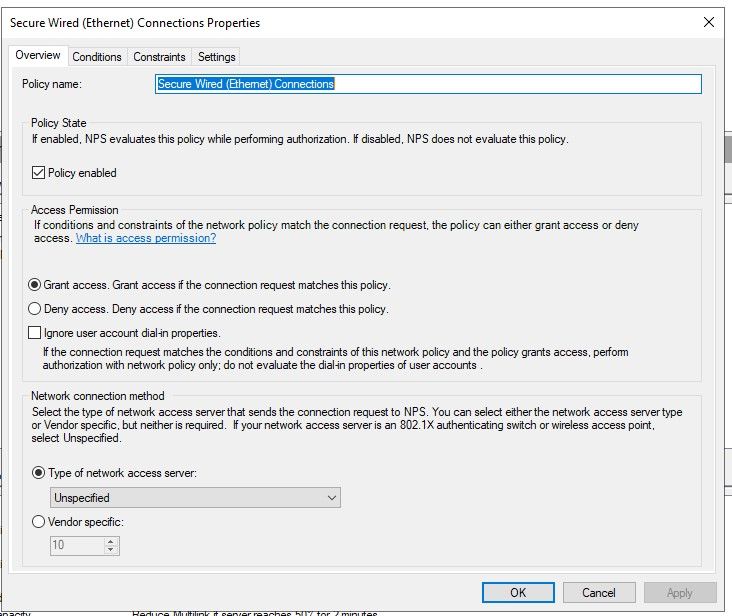Enable Ignore user account dial-in properties
The height and width of the screenshot is (616, 732).
35,333
